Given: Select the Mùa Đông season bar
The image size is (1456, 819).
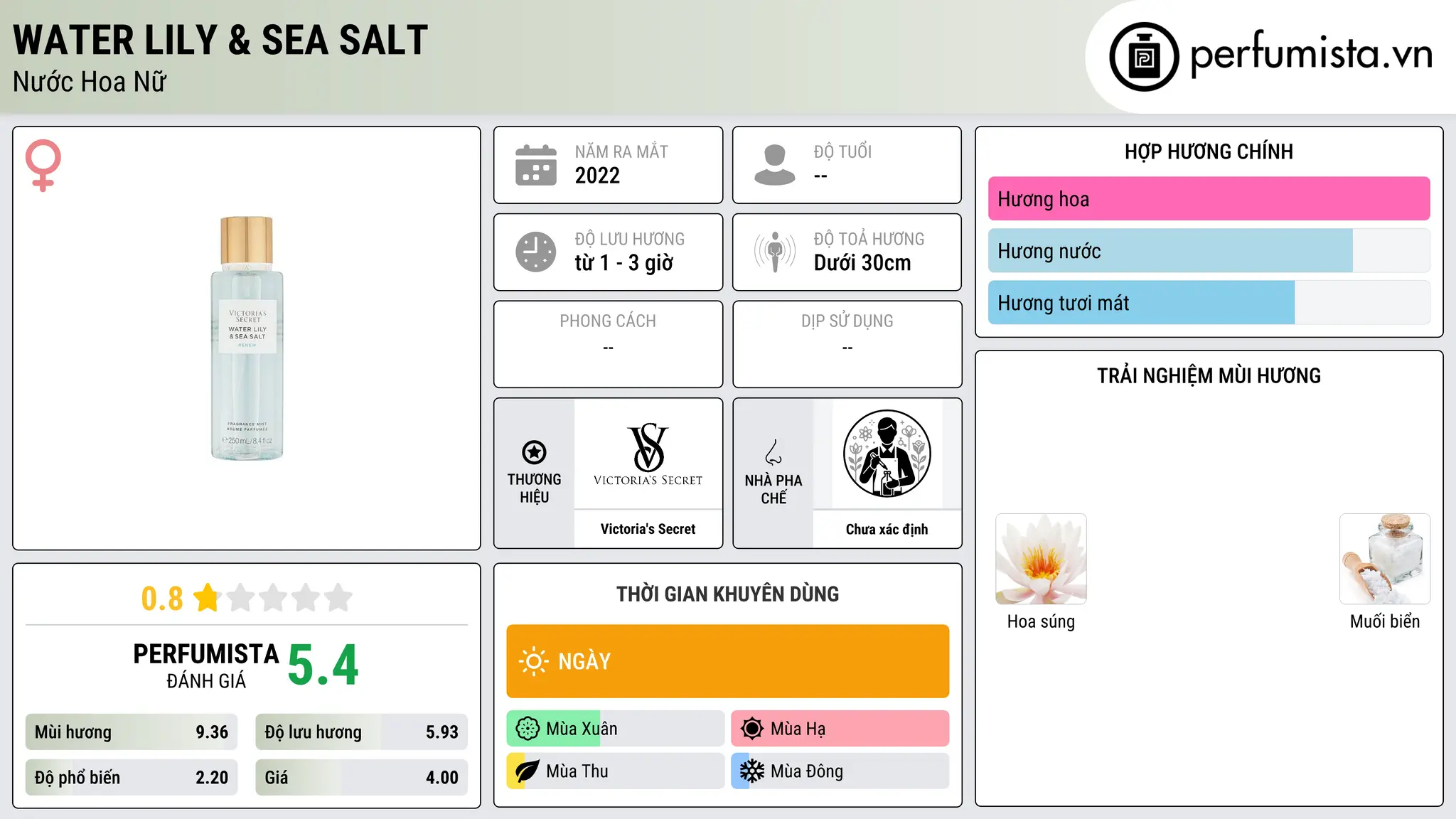Looking at the screenshot, I should pos(840,771).
